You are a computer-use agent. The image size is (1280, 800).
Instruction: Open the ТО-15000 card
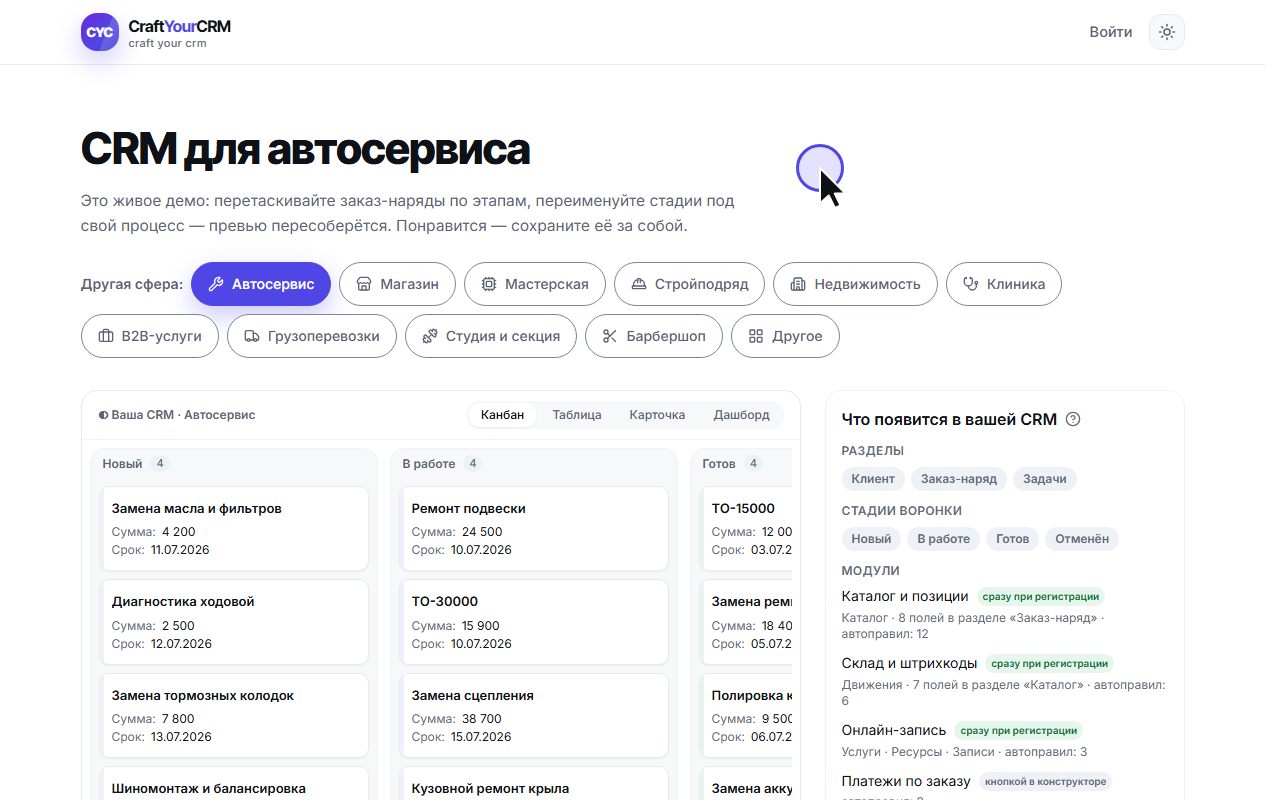click(x=747, y=529)
